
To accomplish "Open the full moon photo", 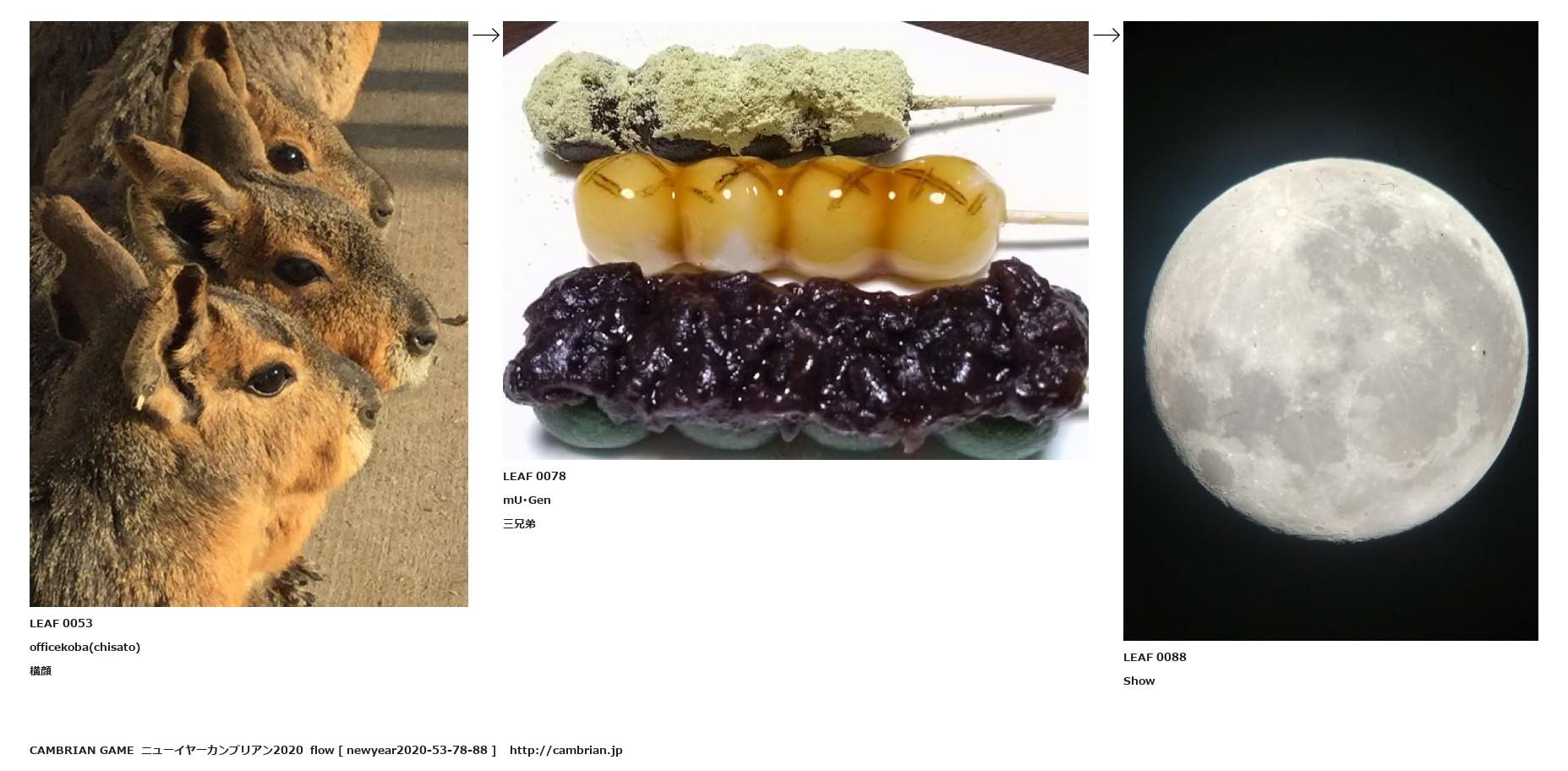I will 1330,331.
